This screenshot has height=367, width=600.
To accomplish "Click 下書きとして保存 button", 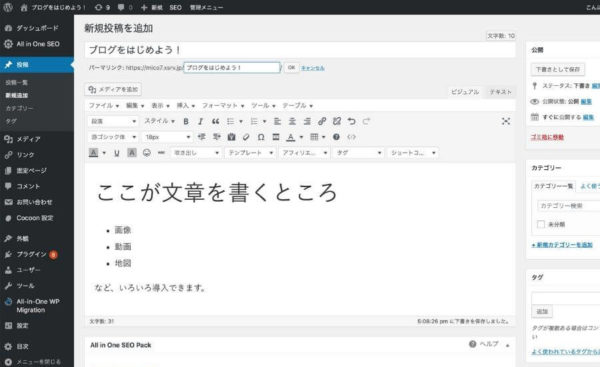I will pyautogui.click(x=558, y=69).
